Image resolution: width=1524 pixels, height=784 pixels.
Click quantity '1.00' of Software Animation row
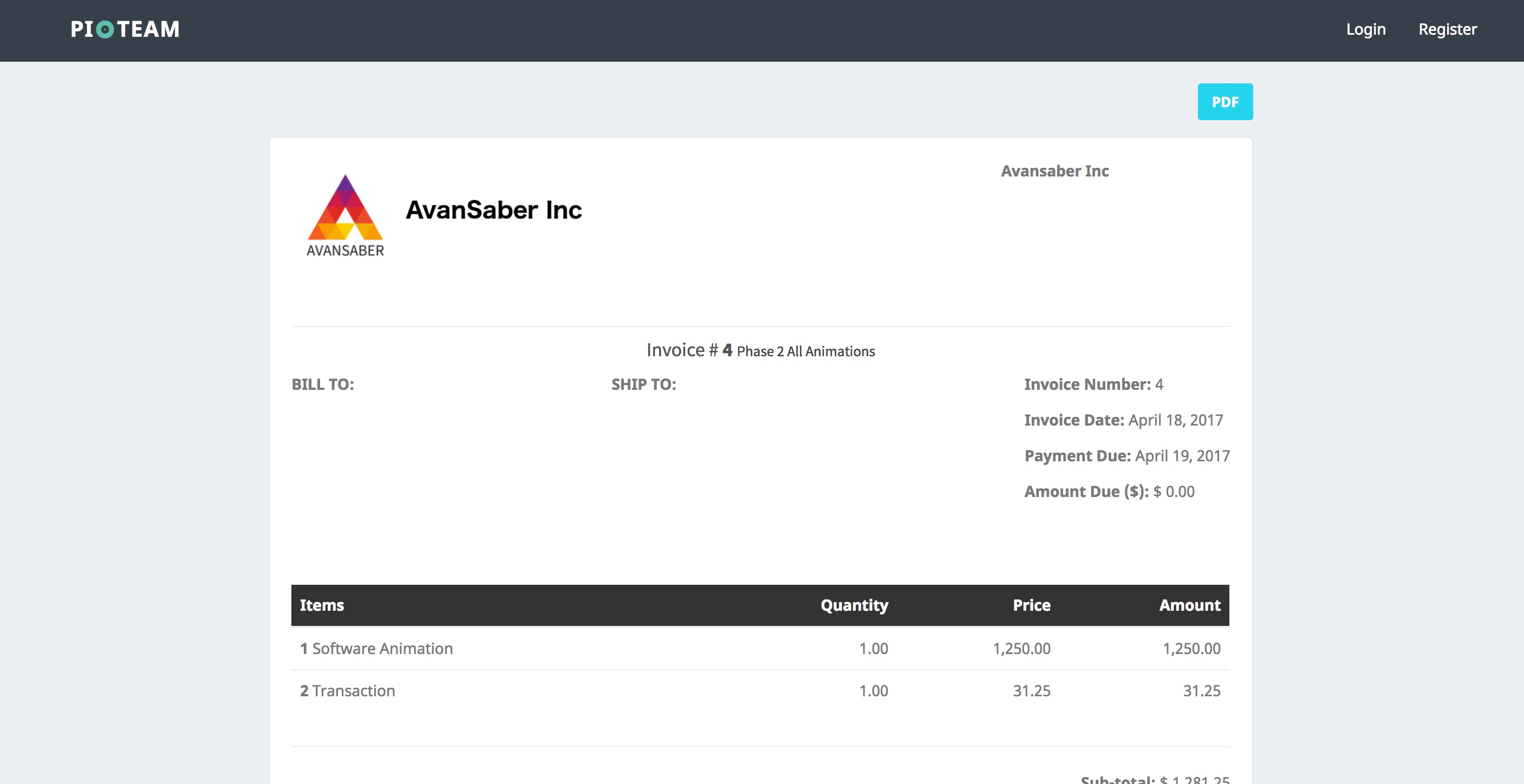pos(873,648)
